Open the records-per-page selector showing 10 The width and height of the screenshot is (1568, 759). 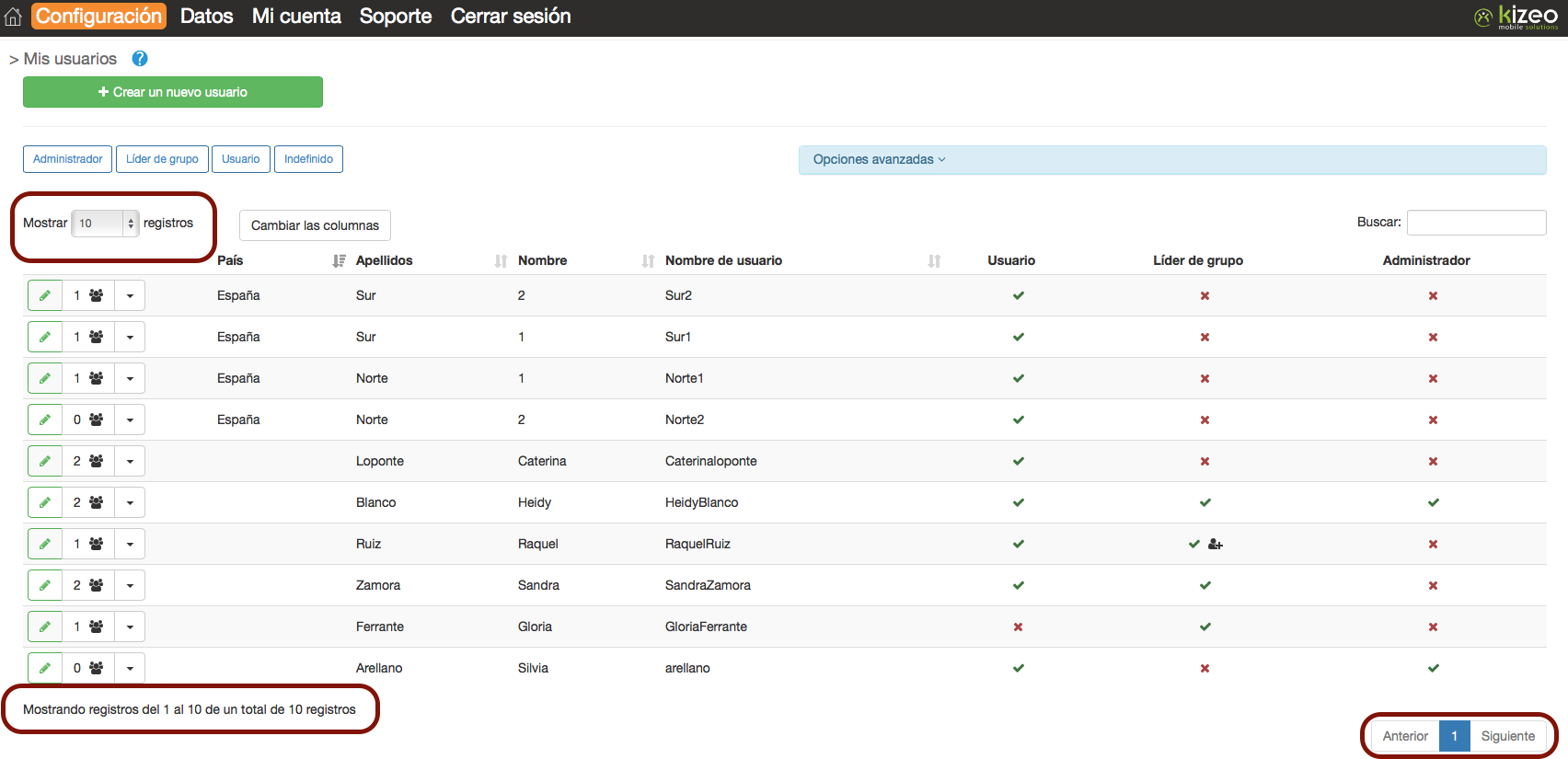[105, 223]
